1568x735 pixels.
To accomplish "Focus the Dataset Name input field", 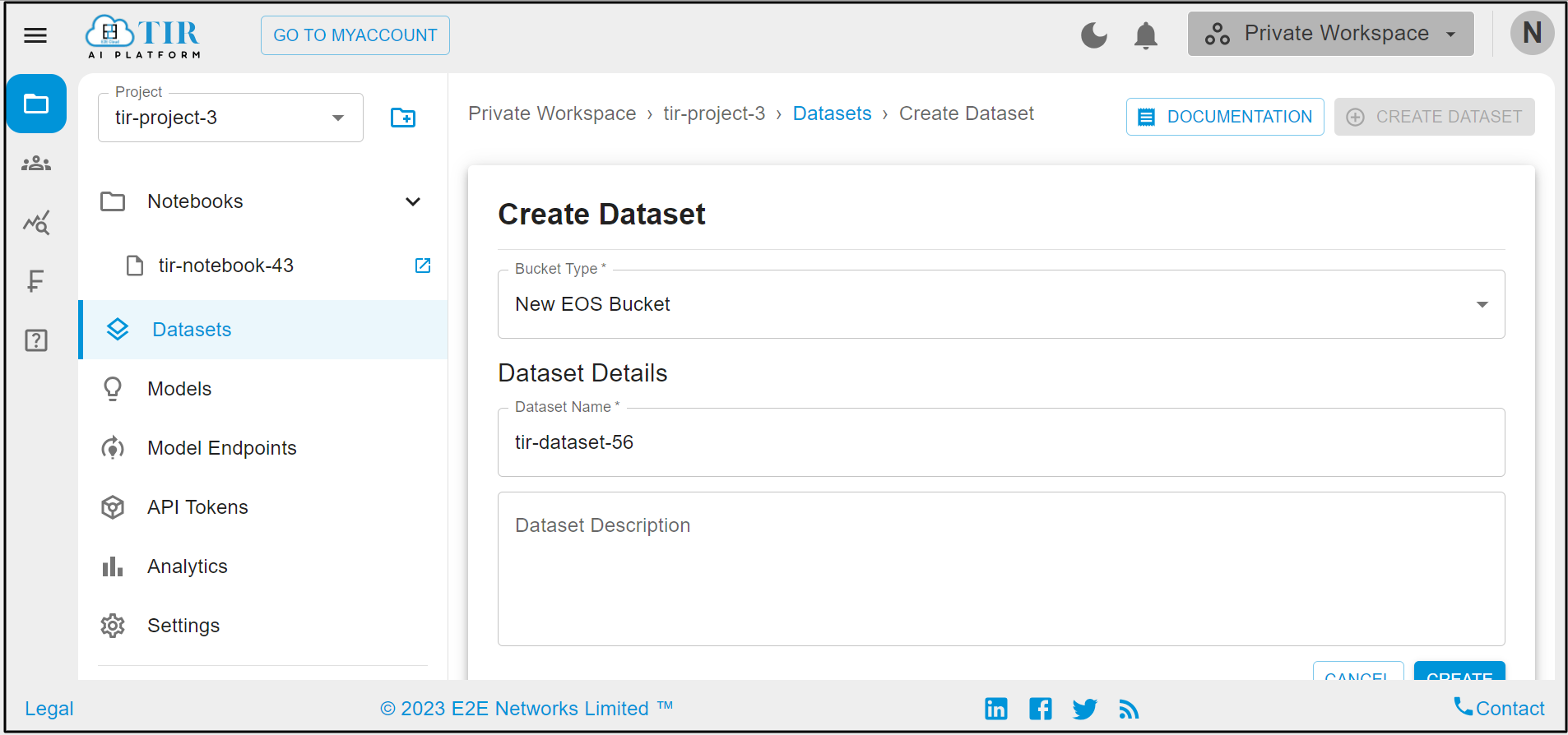I will pos(1001,442).
